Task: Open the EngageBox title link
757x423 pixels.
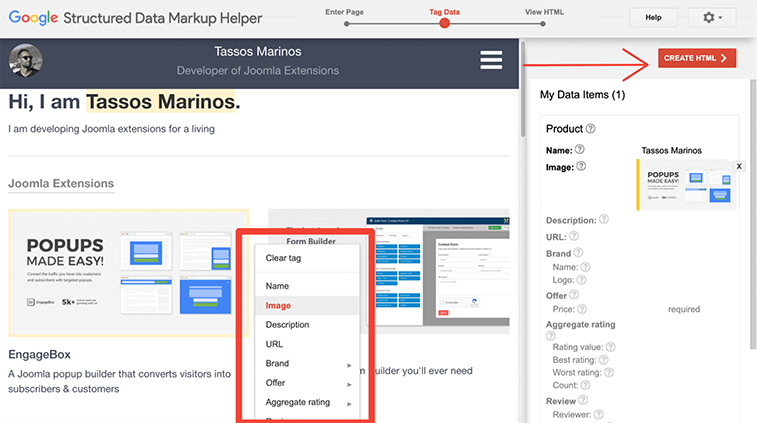Action: click(x=40, y=354)
